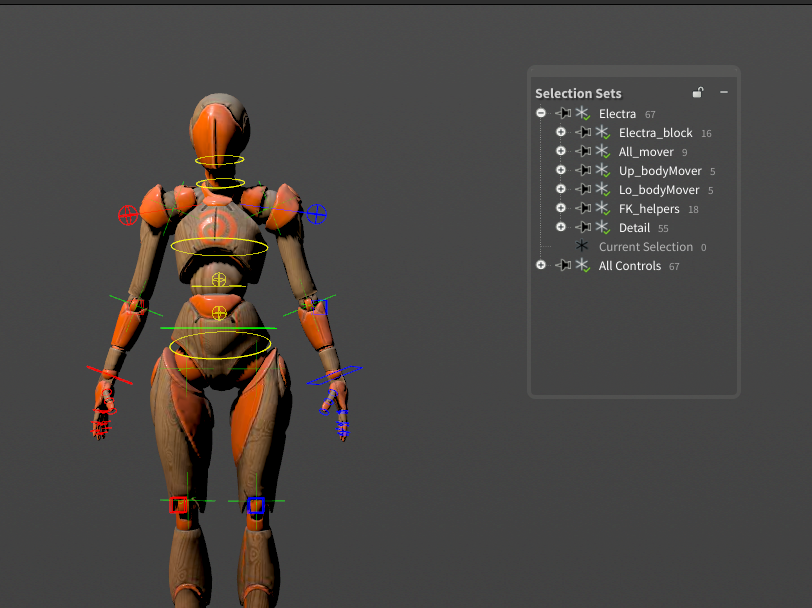Viewport: 812px width, 608px height.
Task: Collapse the Electra selection set tree
Action: click(541, 114)
